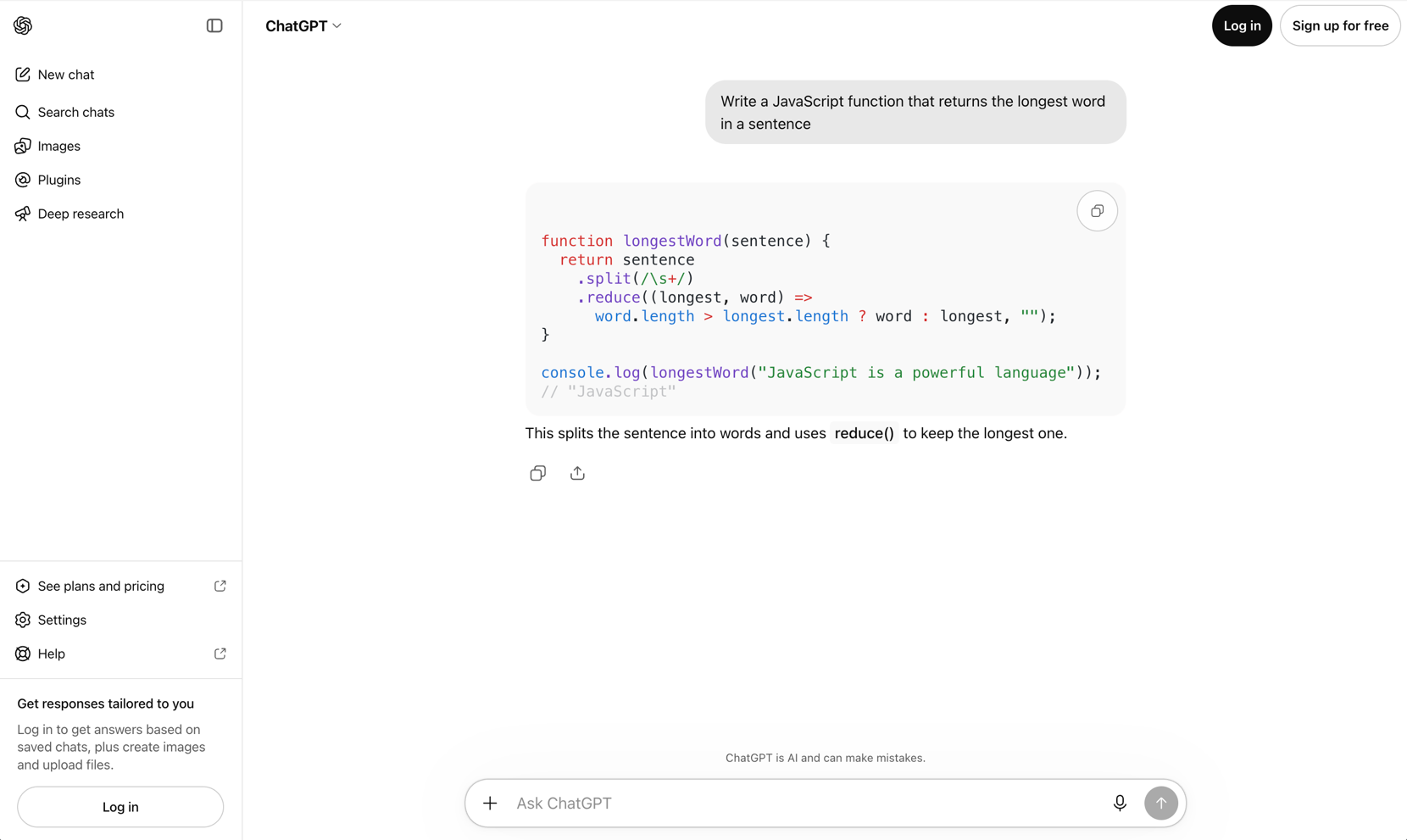Click 'Get responses tailored to you' heading
Screen dimensions: 1407x840
click(106, 704)
